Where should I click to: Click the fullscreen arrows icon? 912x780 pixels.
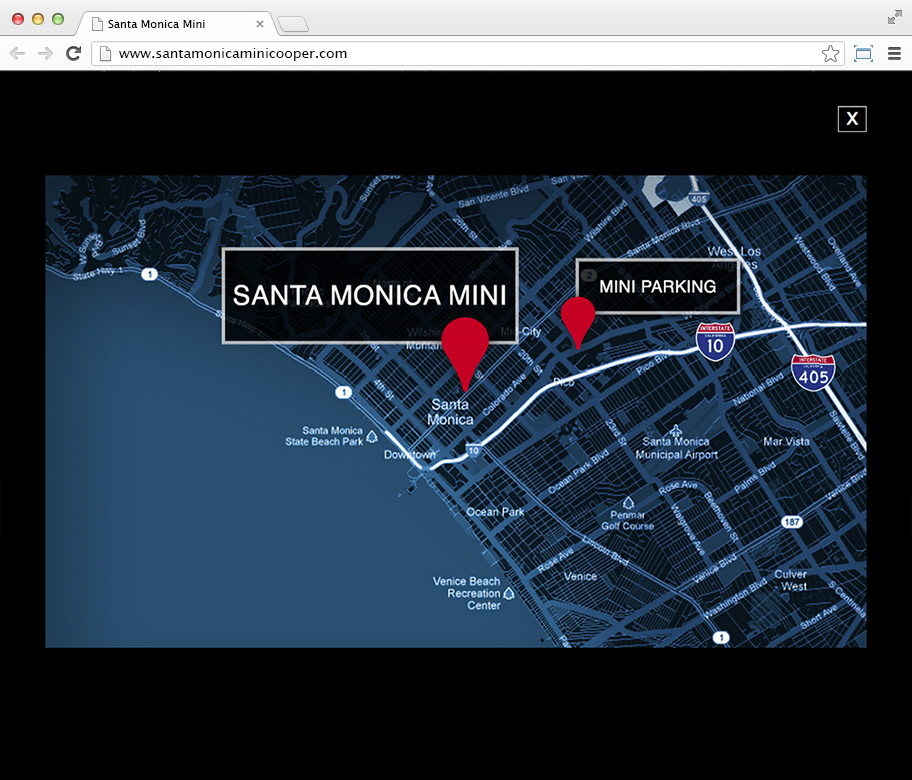pos(895,17)
